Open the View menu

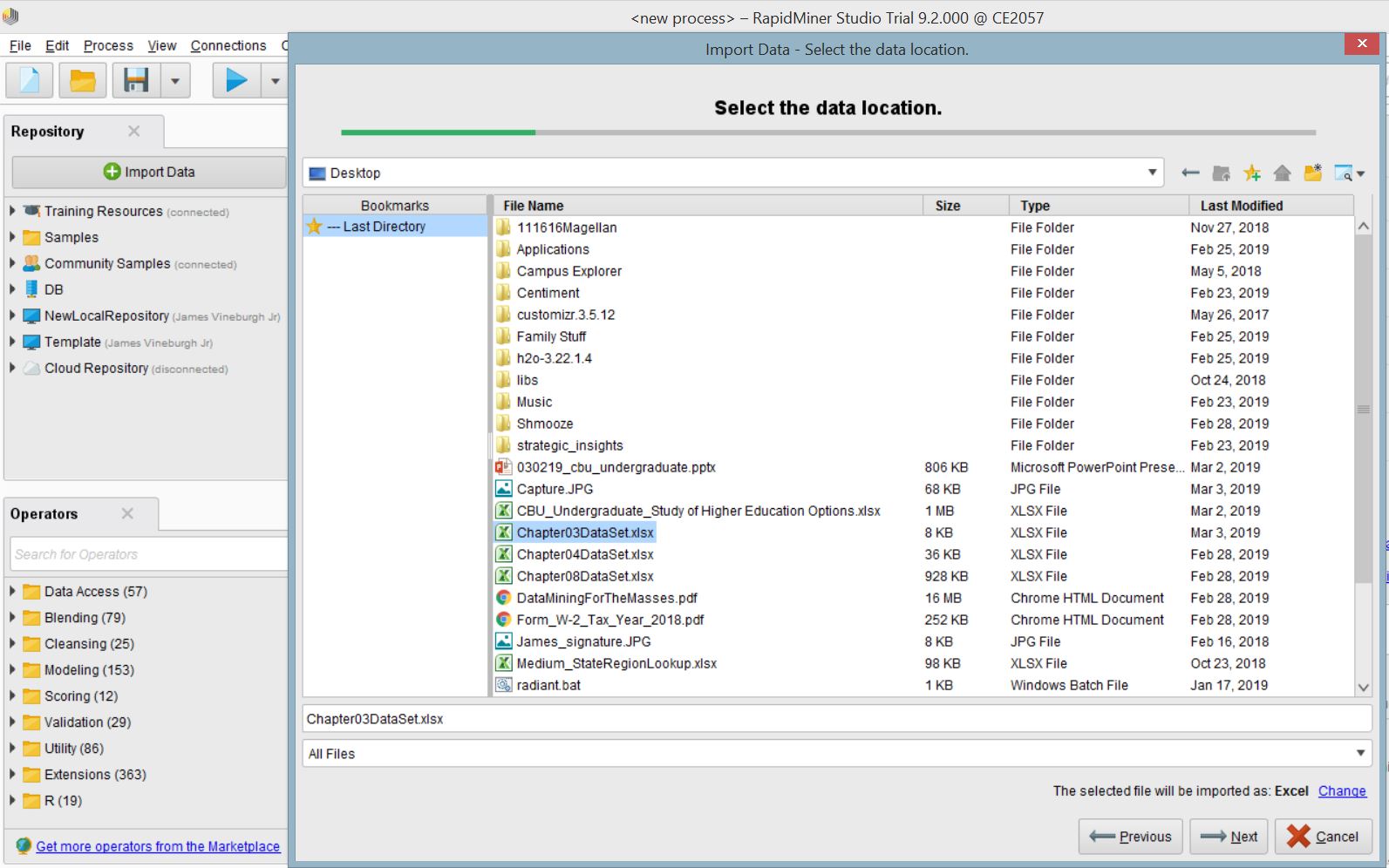coord(161,45)
